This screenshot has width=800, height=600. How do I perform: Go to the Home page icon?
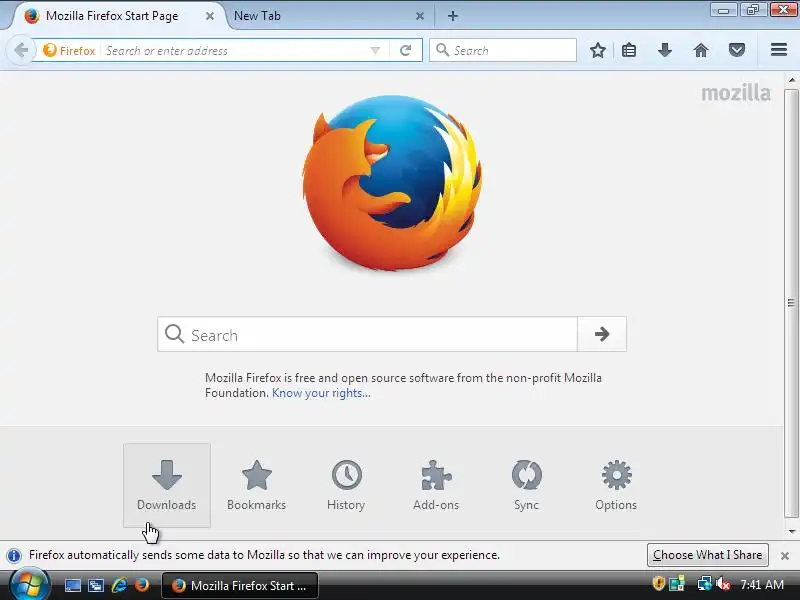tap(701, 50)
